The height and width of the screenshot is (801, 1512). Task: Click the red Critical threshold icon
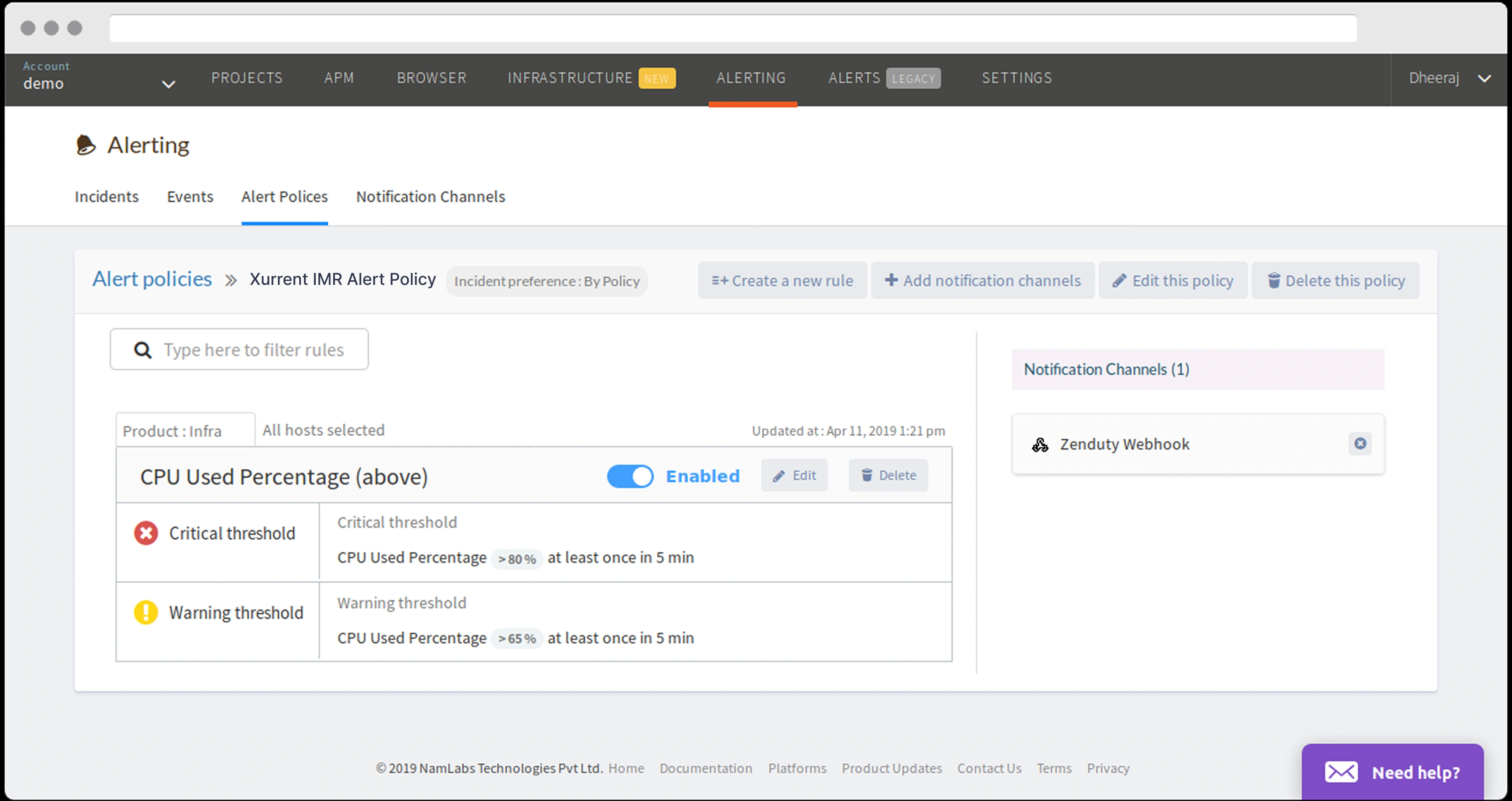(146, 533)
